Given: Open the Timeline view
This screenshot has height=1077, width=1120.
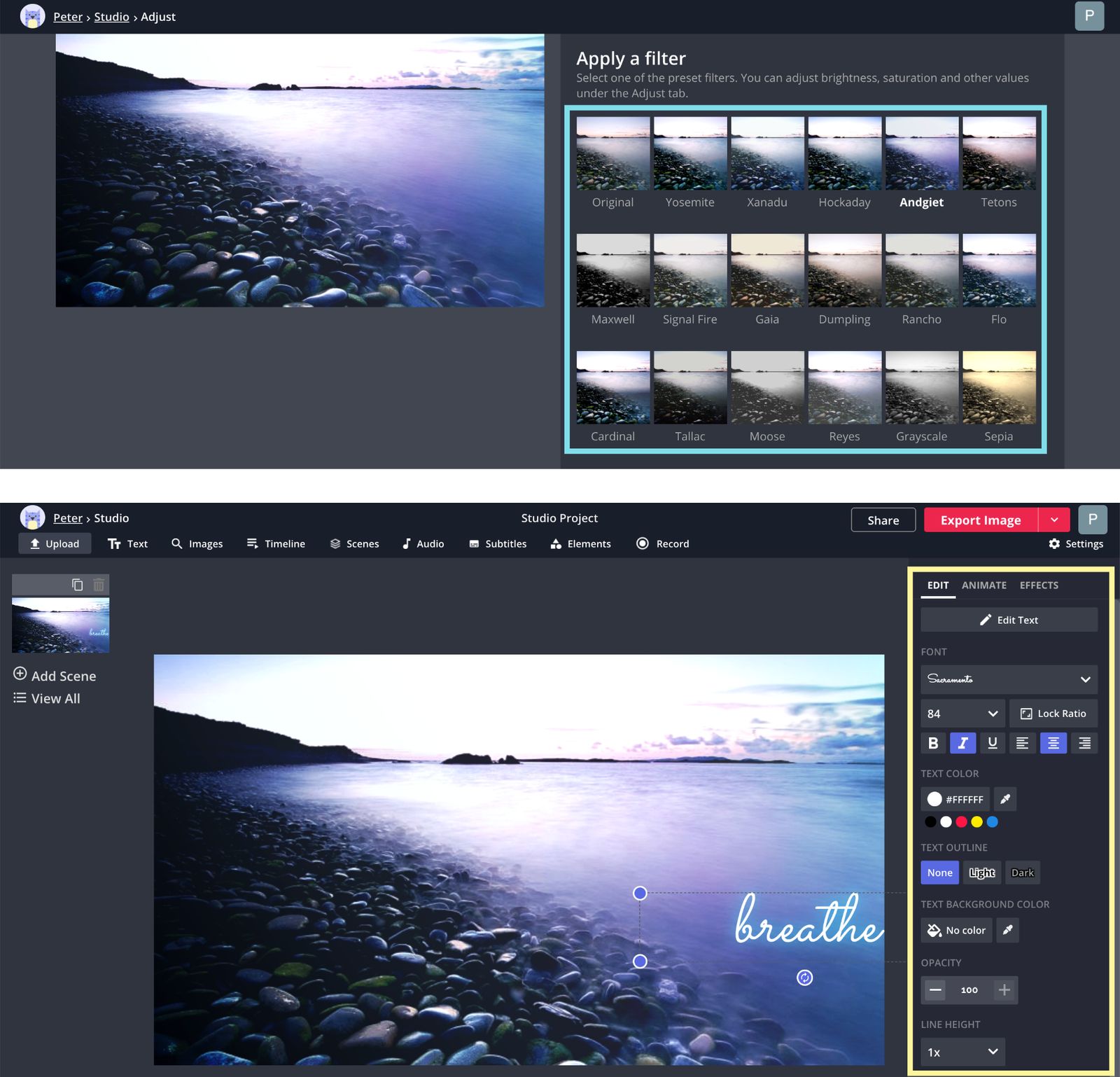Looking at the screenshot, I should 275,543.
